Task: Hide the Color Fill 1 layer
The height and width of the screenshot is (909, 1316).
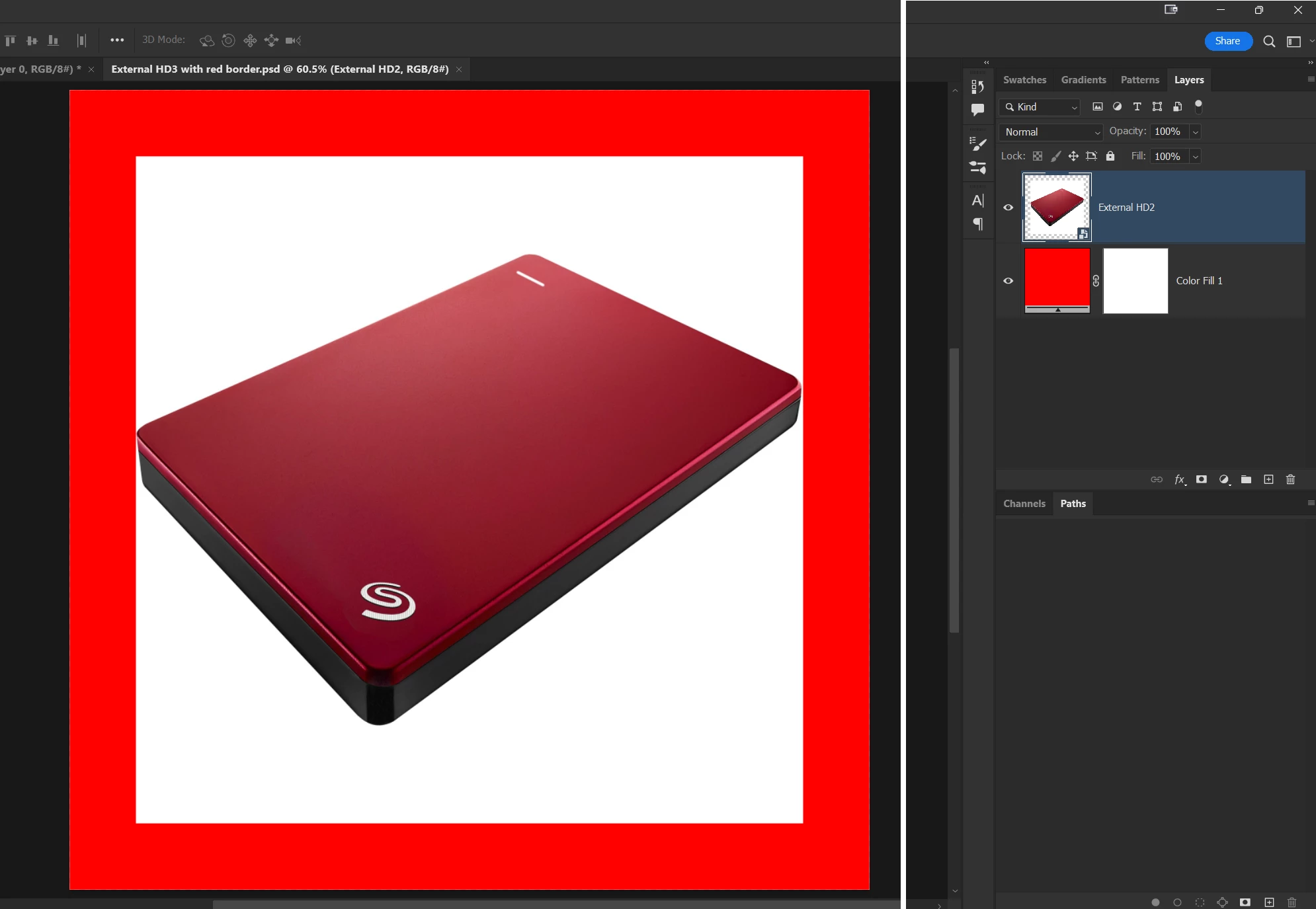Action: [1008, 281]
